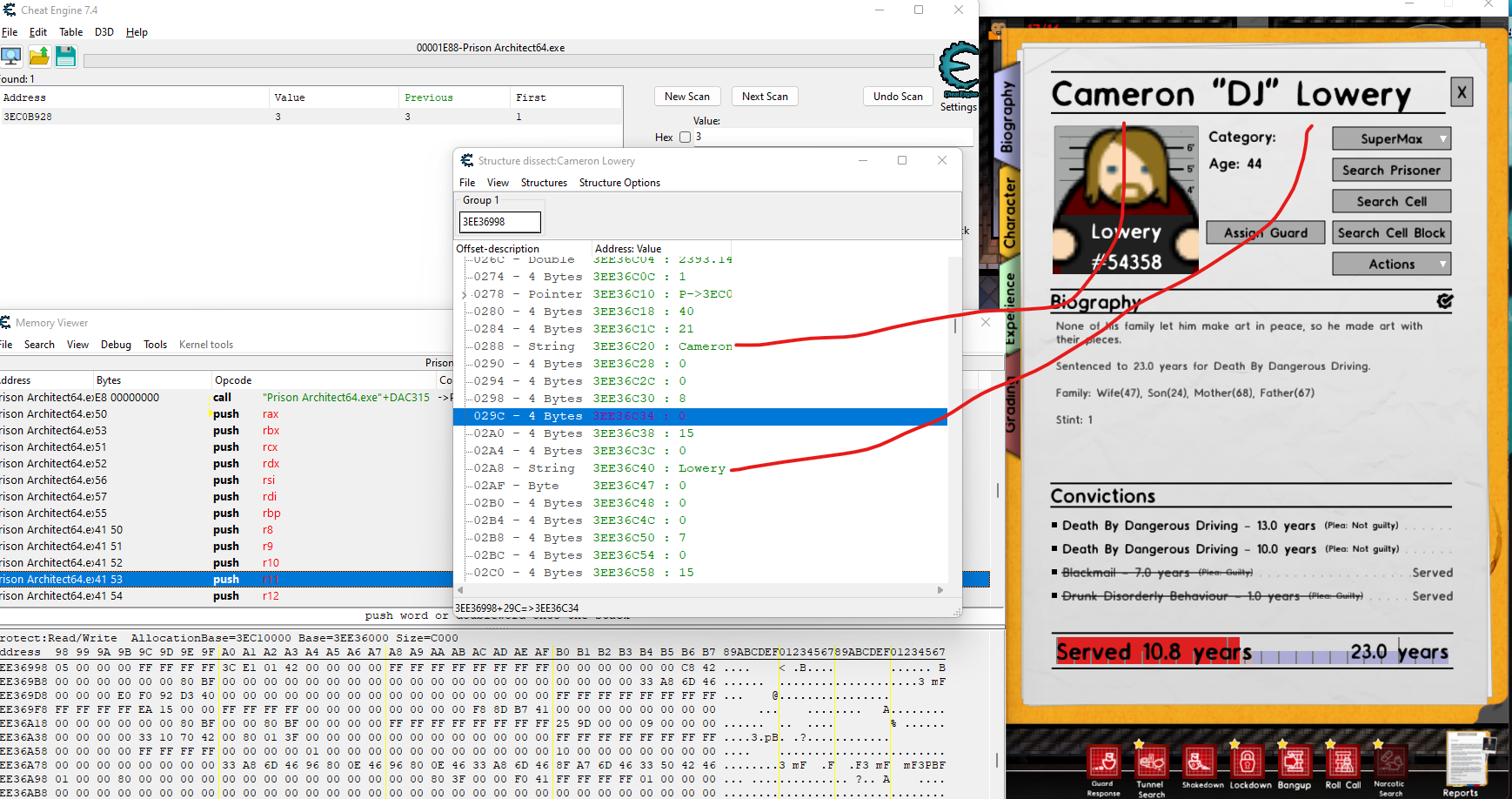Click the Next Scan button
Viewport: 1512px width, 799px height.
[765, 97]
